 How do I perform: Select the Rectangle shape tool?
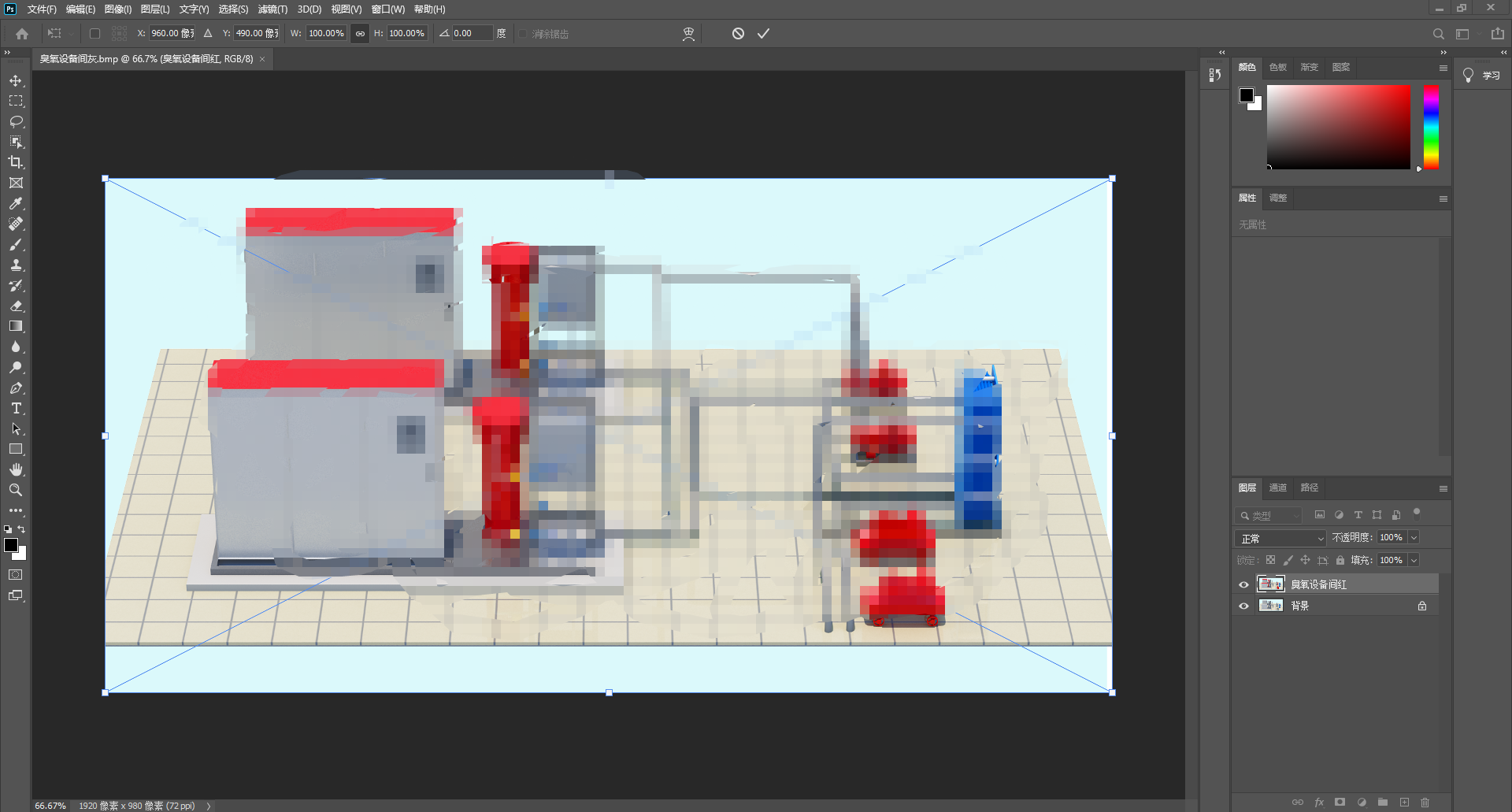click(16, 449)
